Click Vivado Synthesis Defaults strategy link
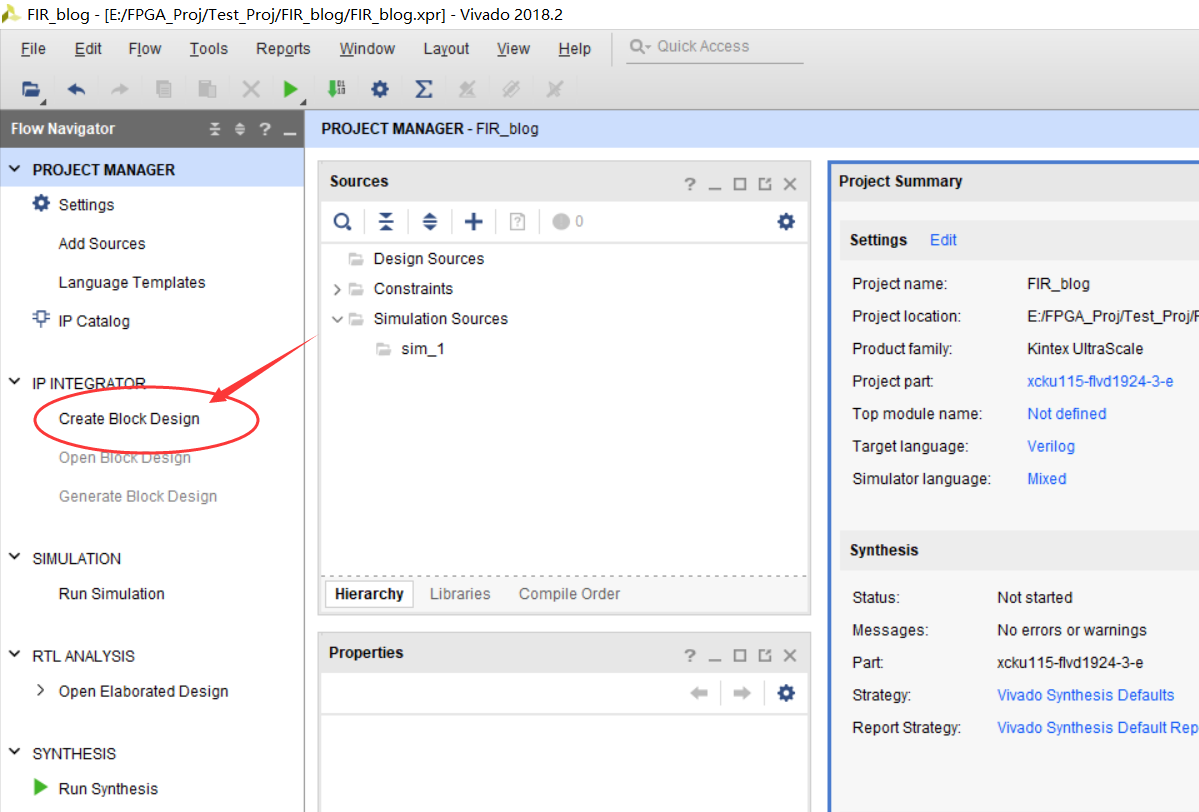 coord(1085,695)
